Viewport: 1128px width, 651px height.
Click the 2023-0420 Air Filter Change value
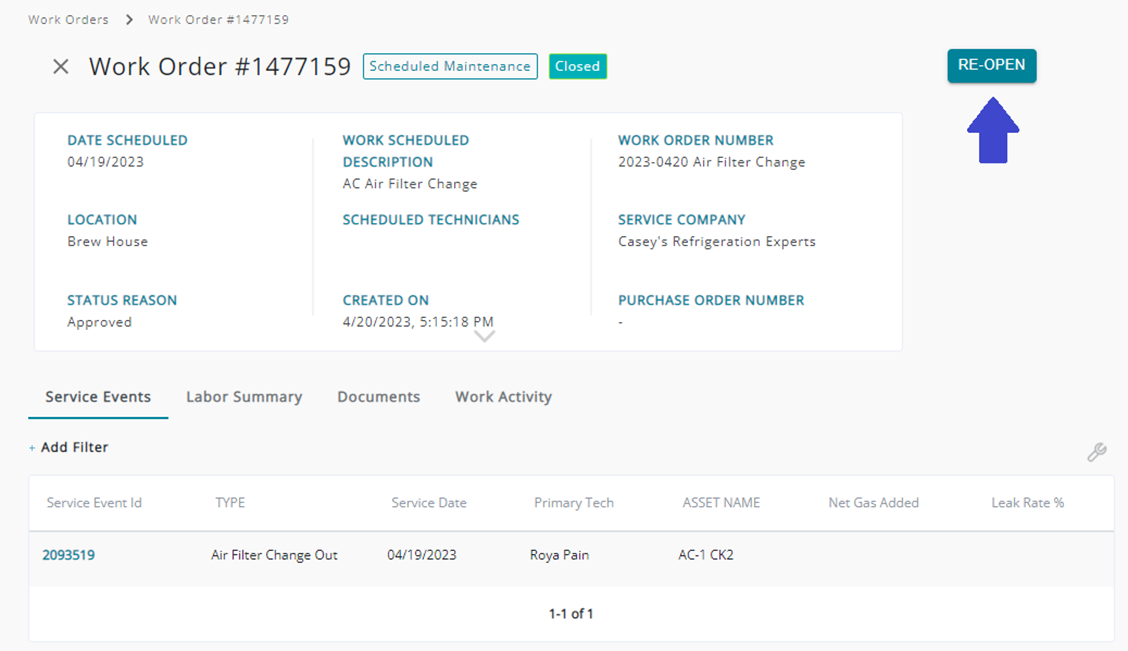[x=711, y=162]
